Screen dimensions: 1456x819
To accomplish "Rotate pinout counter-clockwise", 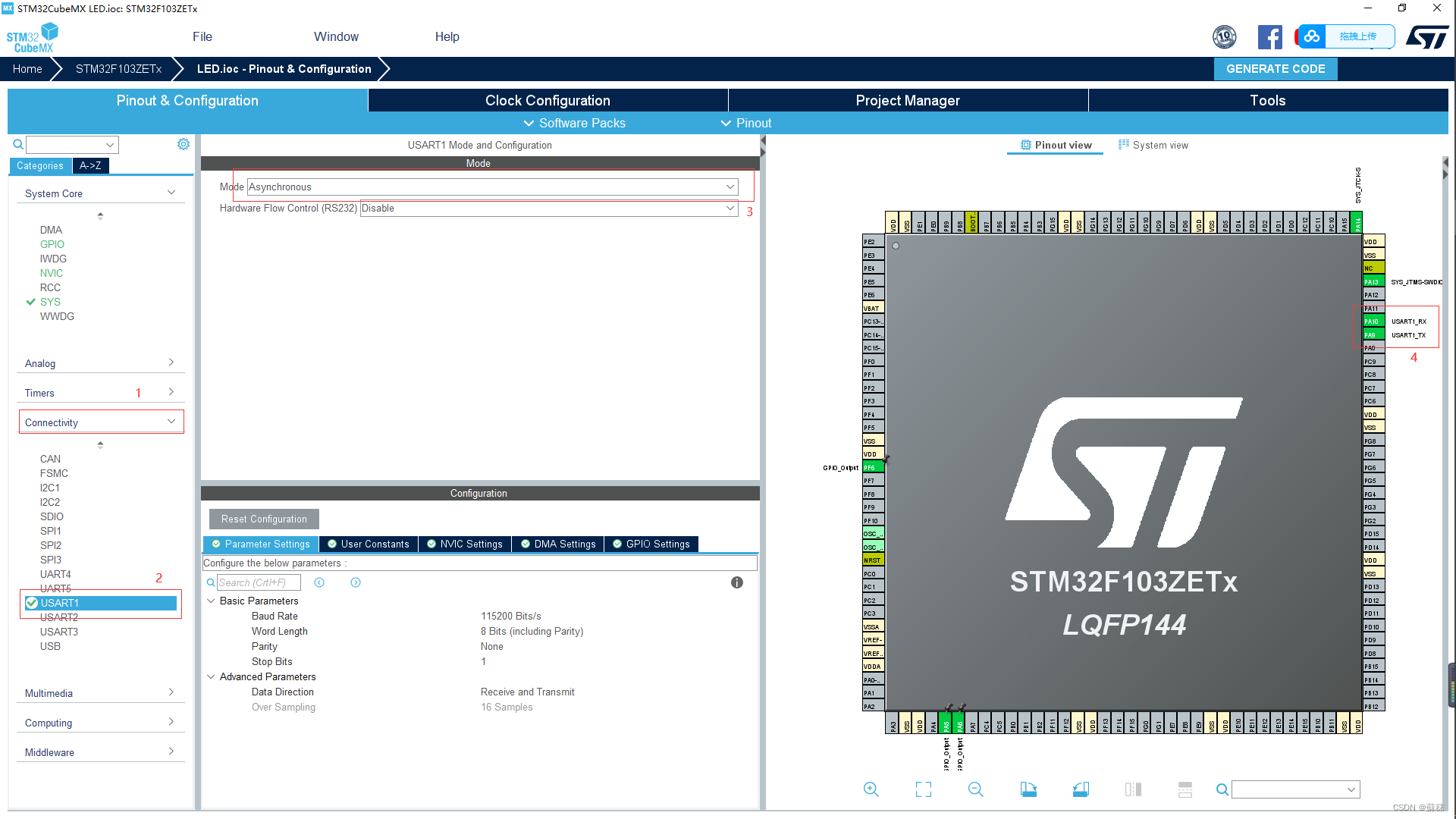I will (1081, 789).
